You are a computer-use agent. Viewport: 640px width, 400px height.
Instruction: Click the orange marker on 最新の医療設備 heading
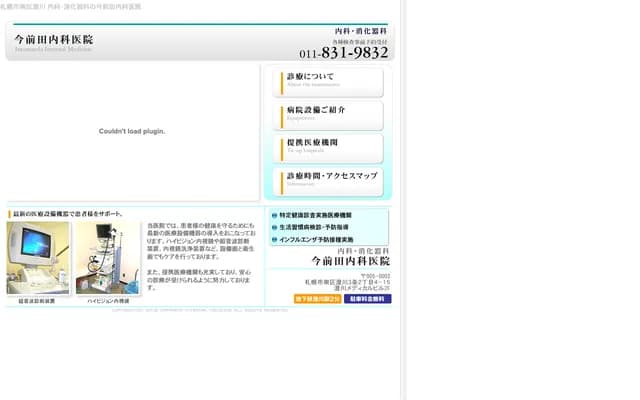(10, 213)
